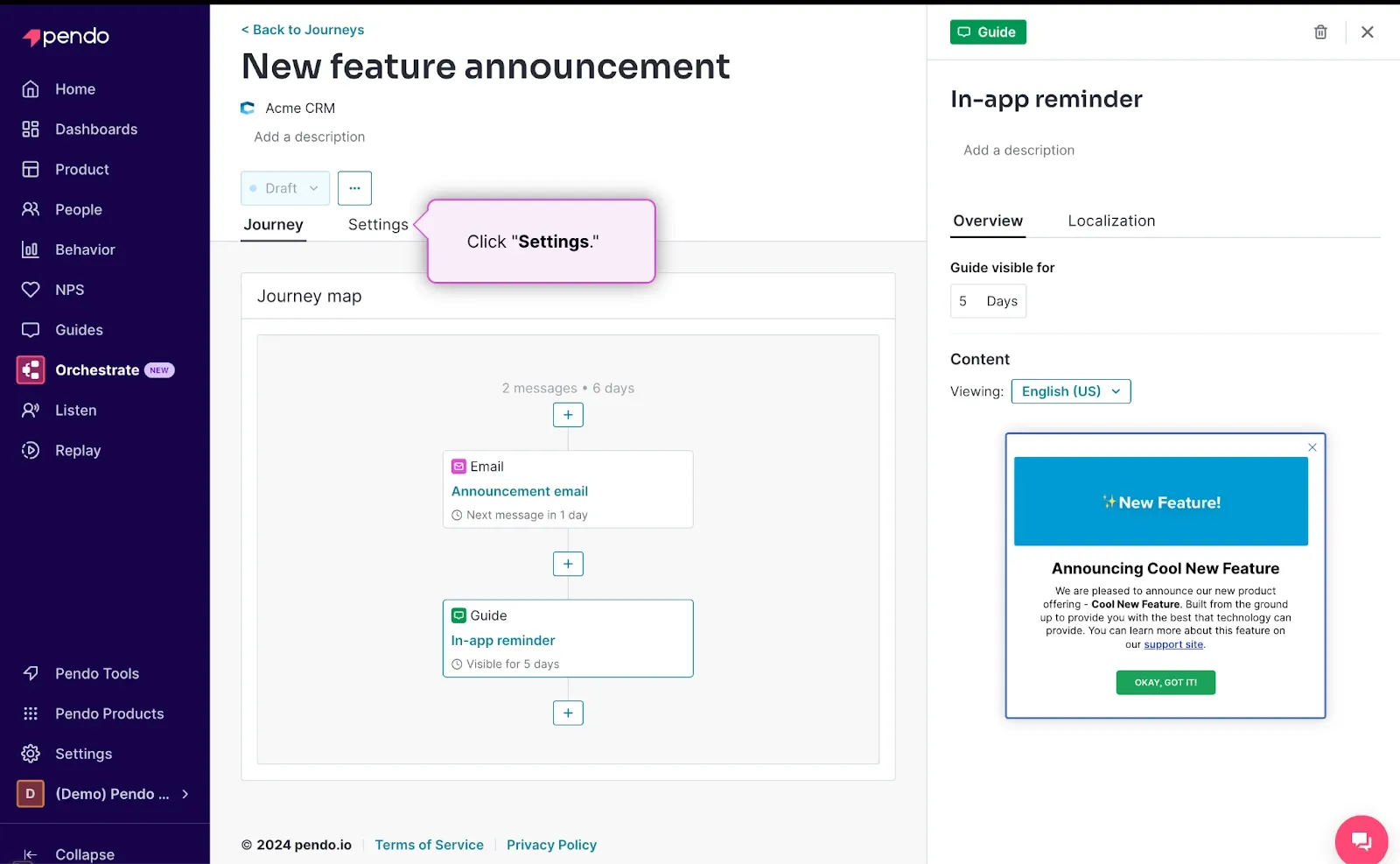Click the green Guide badge
Viewport: 1400px width, 864px height.
(x=988, y=32)
